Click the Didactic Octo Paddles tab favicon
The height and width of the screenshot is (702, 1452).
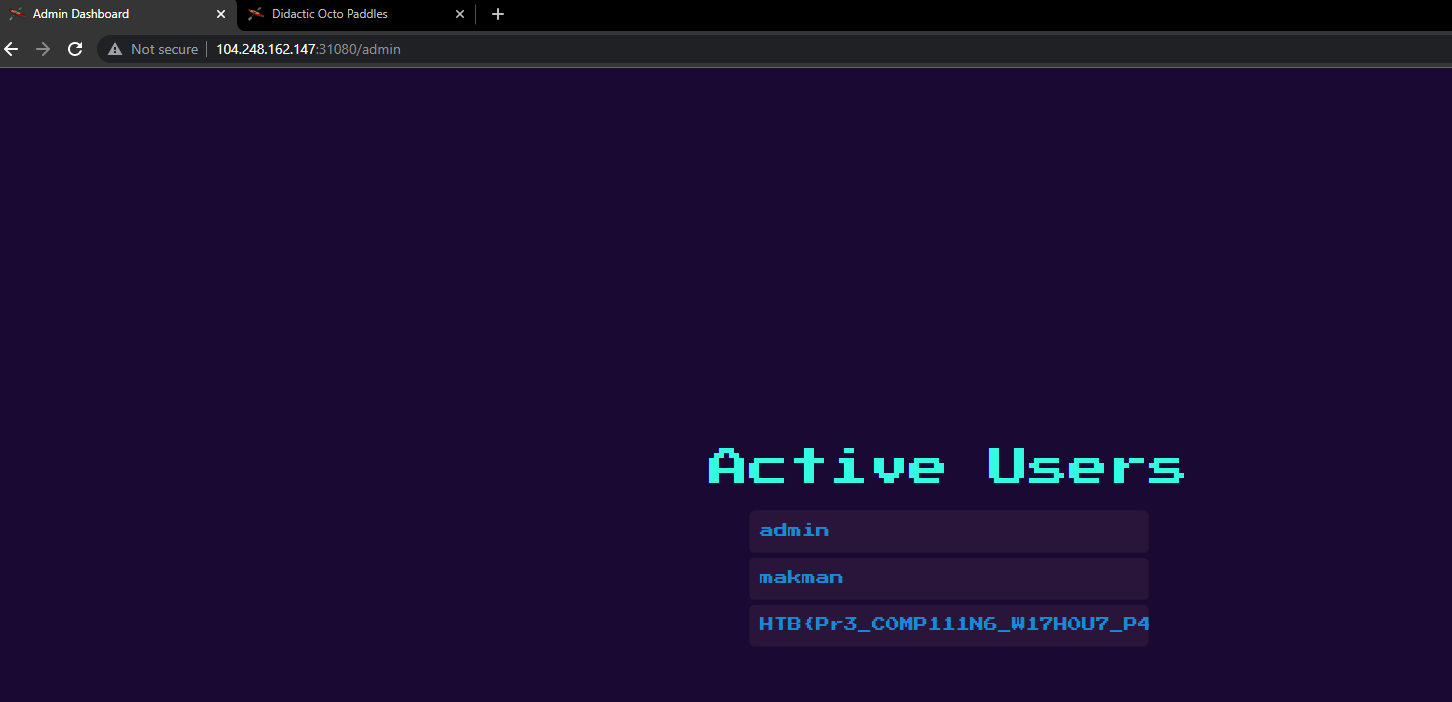pyautogui.click(x=256, y=14)
